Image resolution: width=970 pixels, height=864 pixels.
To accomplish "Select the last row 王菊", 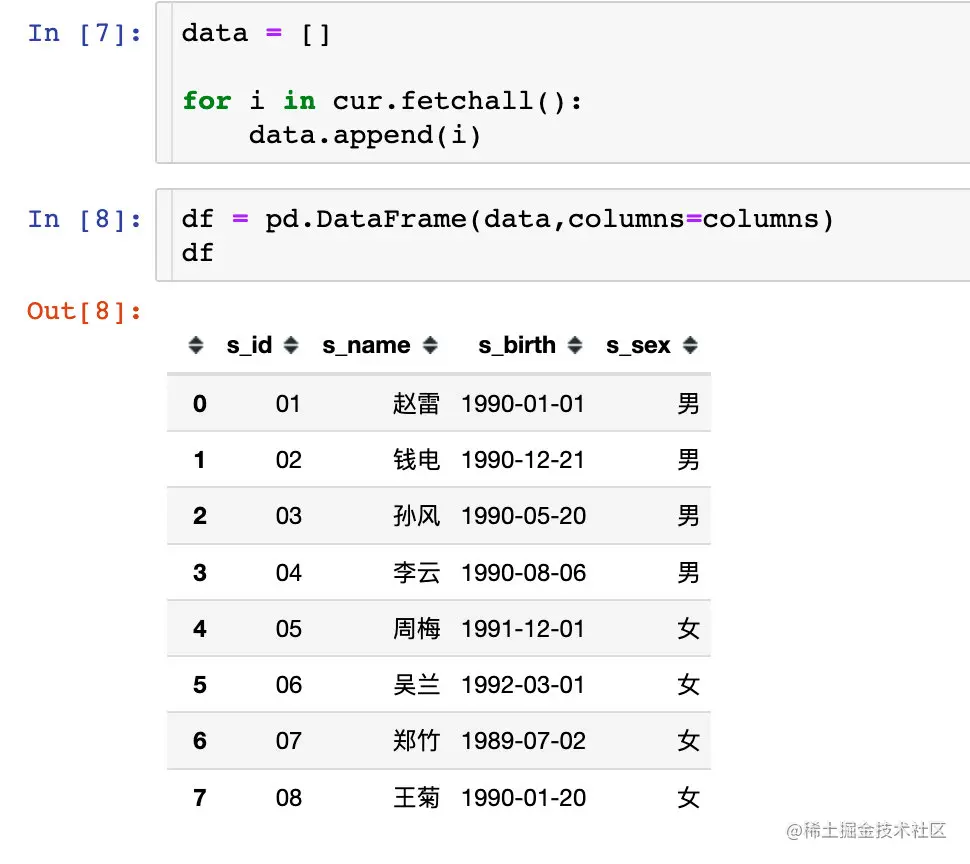I will pos(439,797).
